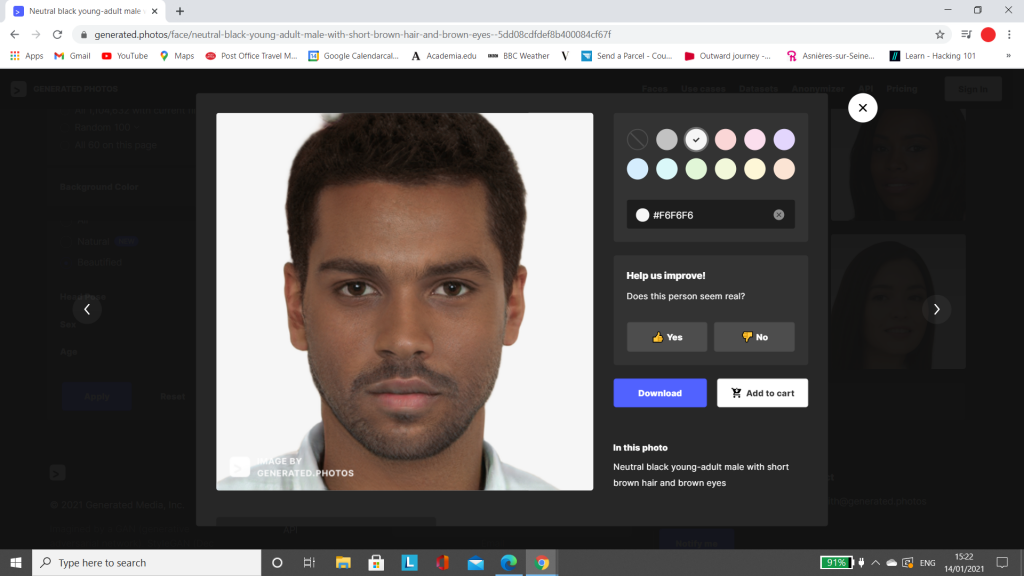Open the Learn - Hacking 101 bookmark

(933, 56)
